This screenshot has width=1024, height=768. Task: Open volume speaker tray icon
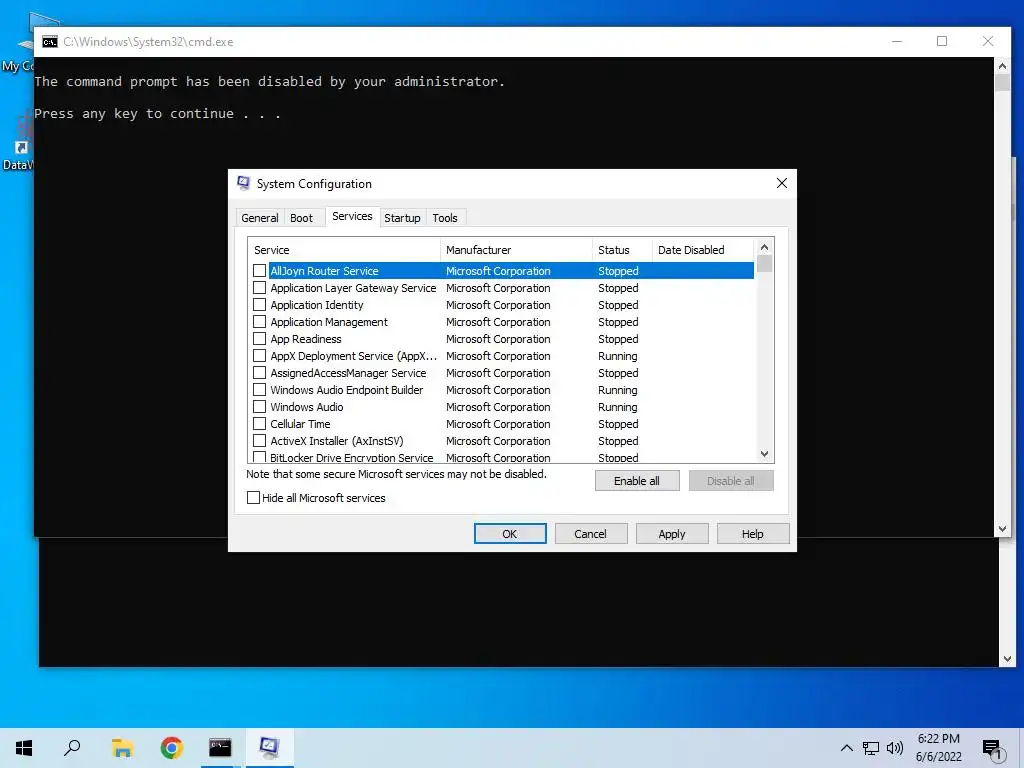pos(895,748)
